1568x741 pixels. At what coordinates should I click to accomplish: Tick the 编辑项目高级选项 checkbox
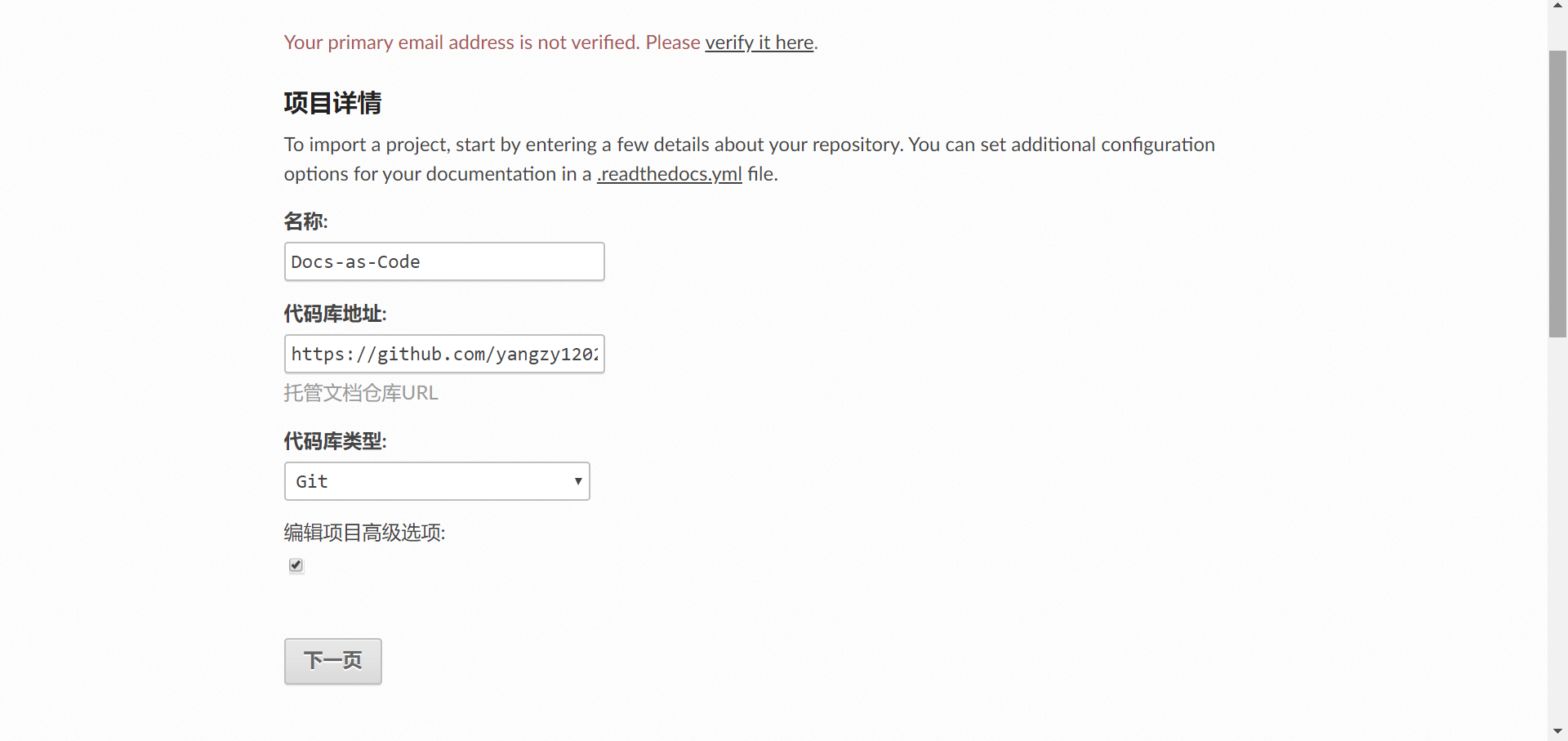[x=296, y=565]
